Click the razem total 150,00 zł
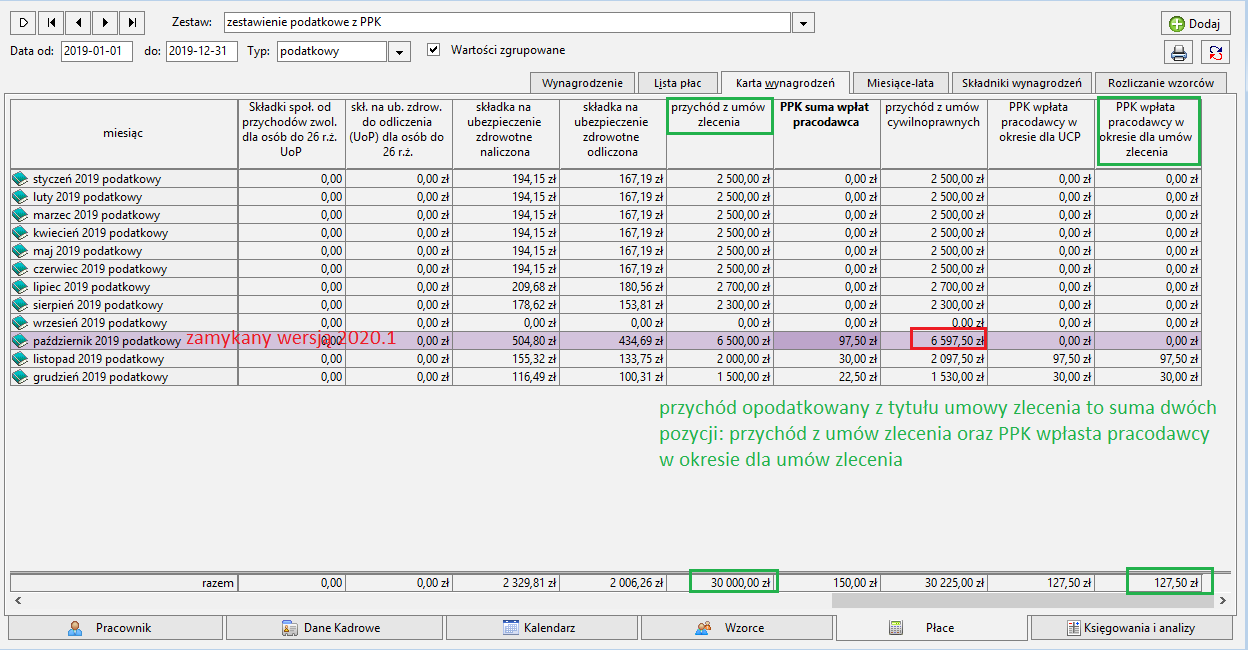 pyautogui.click(x=826, y=582)
